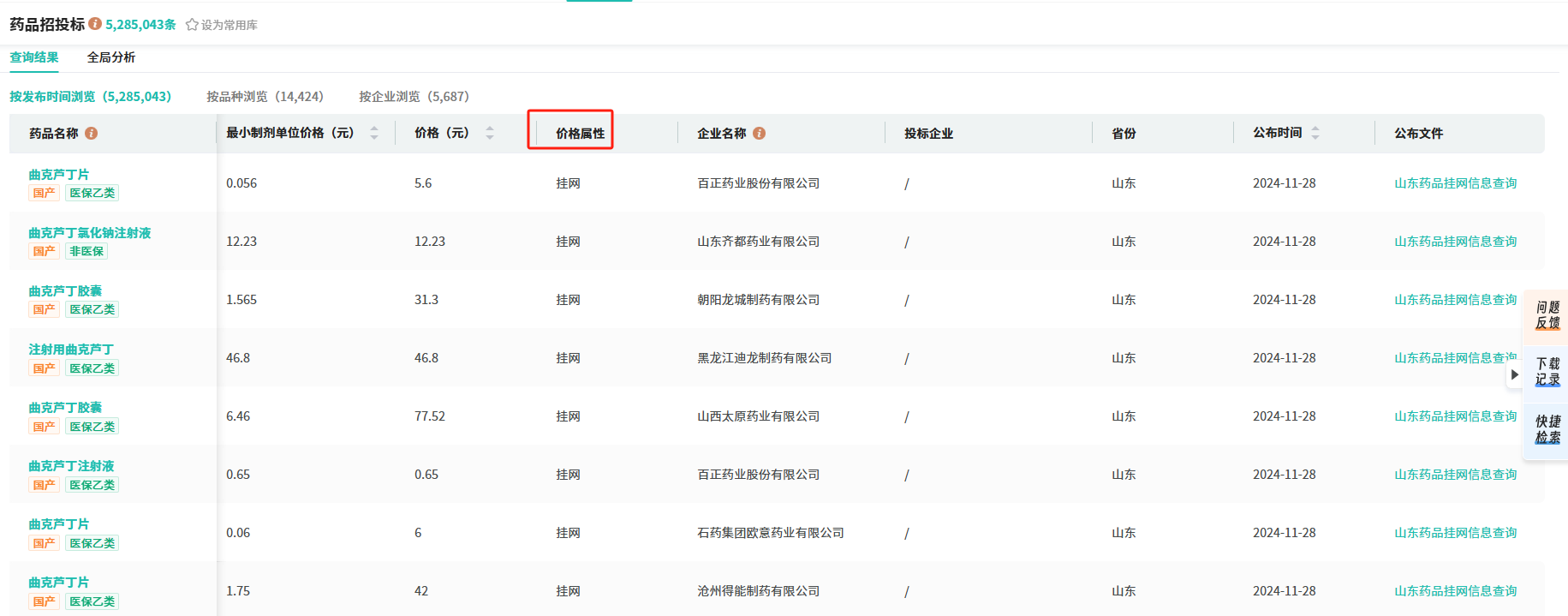The height and width of the screenshot is (616, 1568).
Task: Click the 价格属性 column header
Action: click(x=580, y=134)
